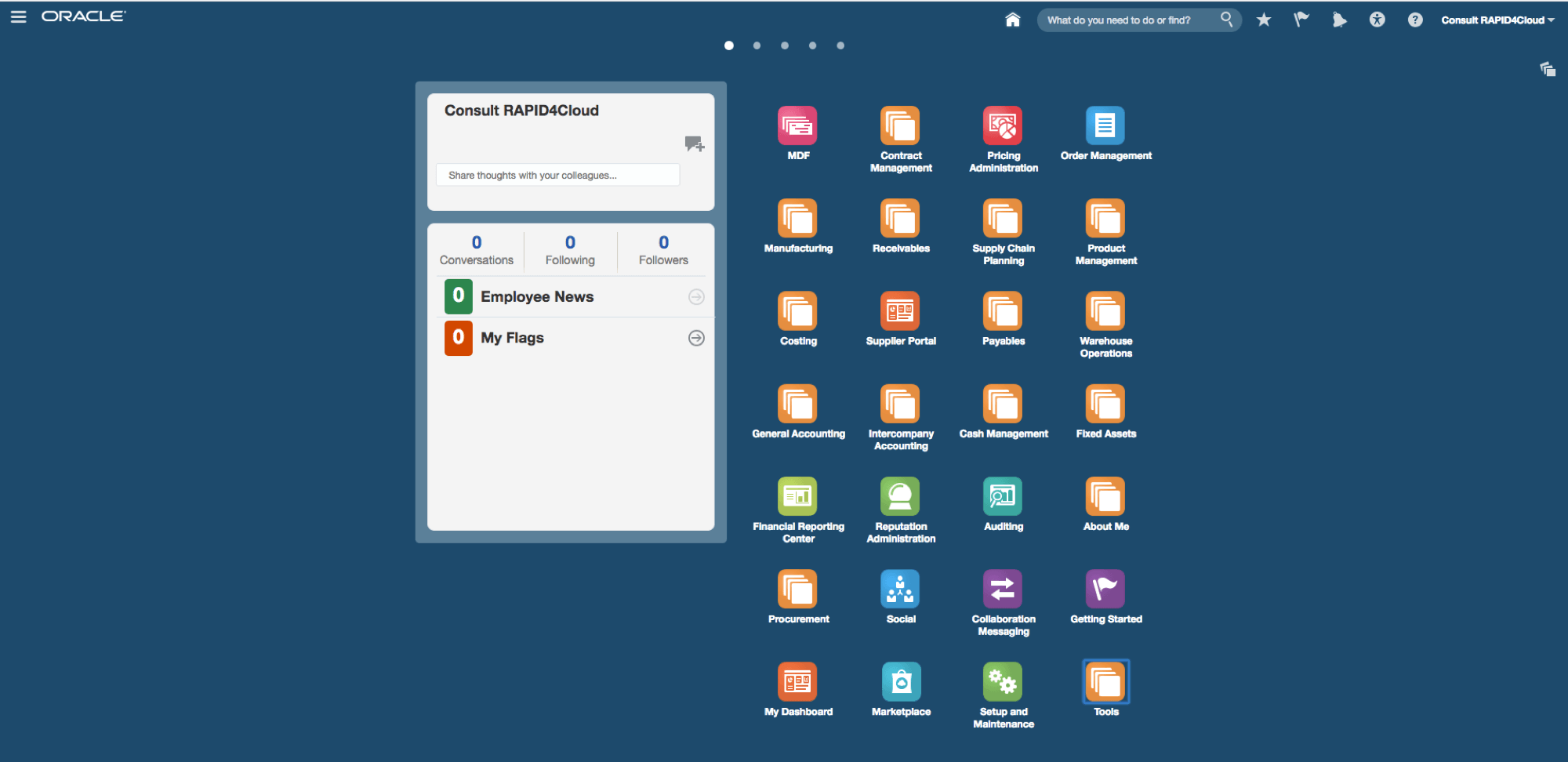Open the Tools icon
The image size is (1568, 762).
point(1105,681)
